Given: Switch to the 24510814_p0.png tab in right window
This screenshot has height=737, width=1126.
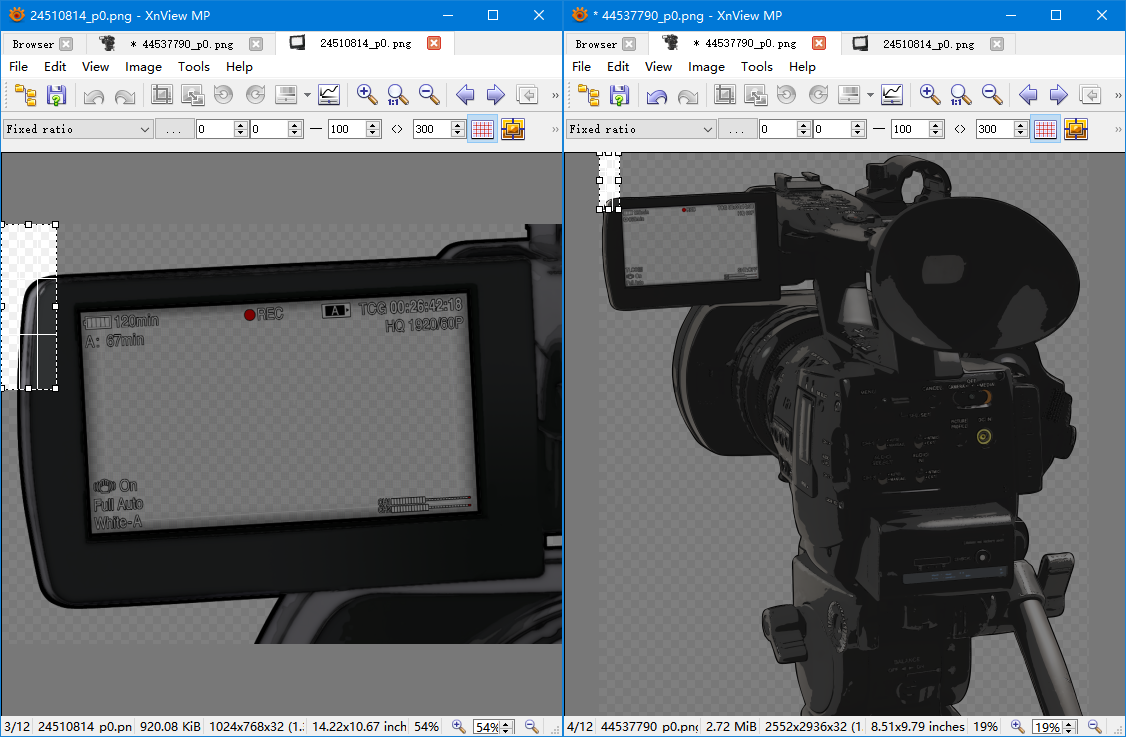Looking at the screenshot, I should tap(927, 44).
